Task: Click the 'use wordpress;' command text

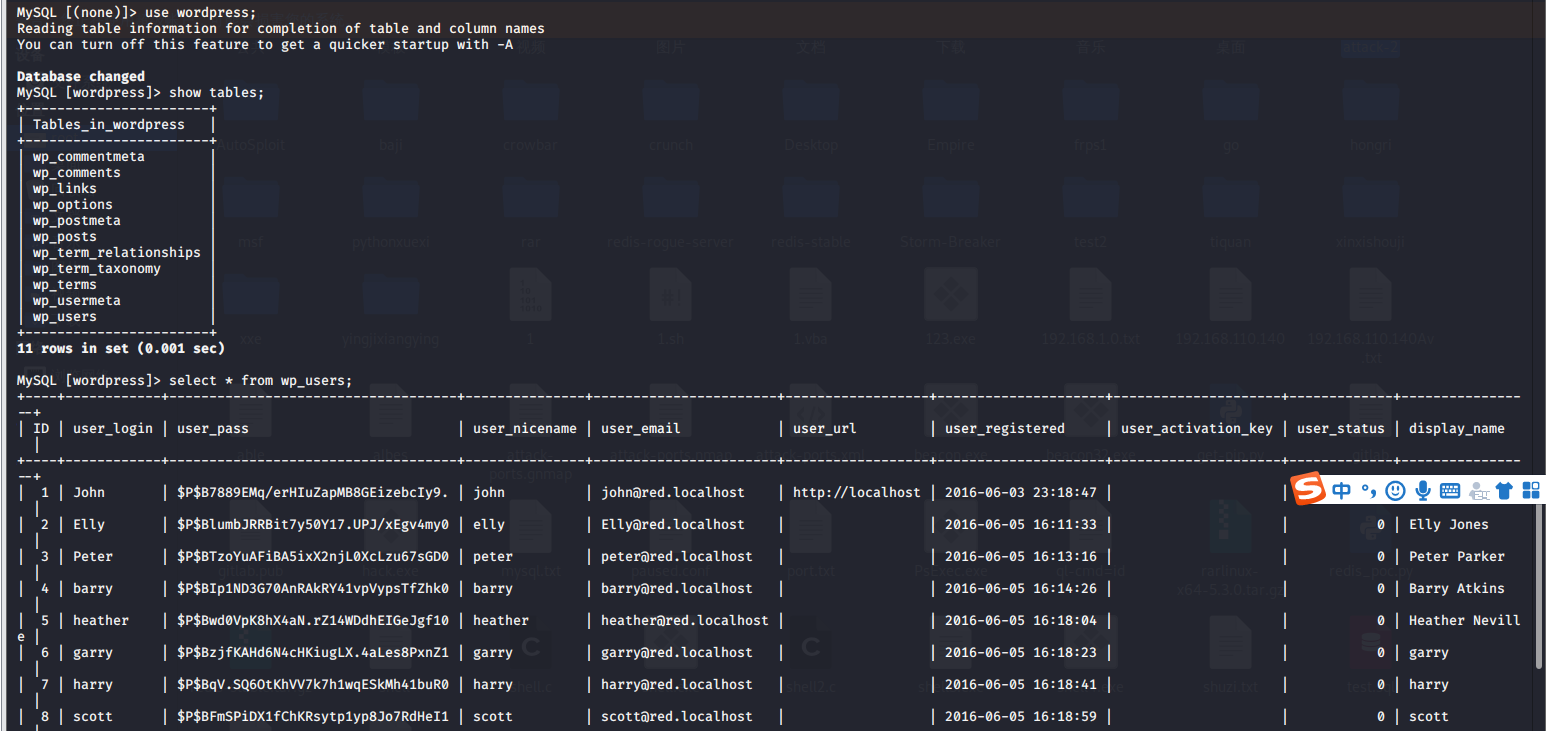Action: (x=201, y=12)
